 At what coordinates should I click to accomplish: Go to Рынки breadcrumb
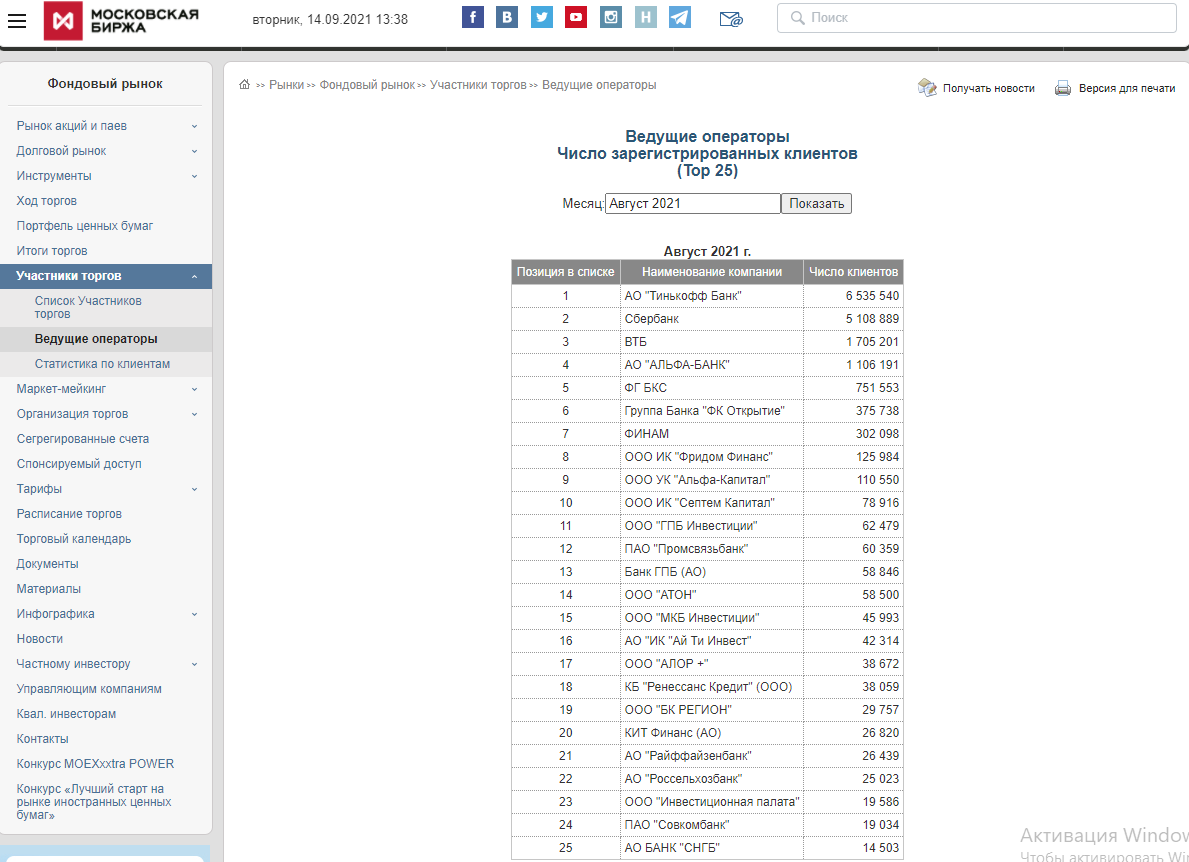click(286, 85)
